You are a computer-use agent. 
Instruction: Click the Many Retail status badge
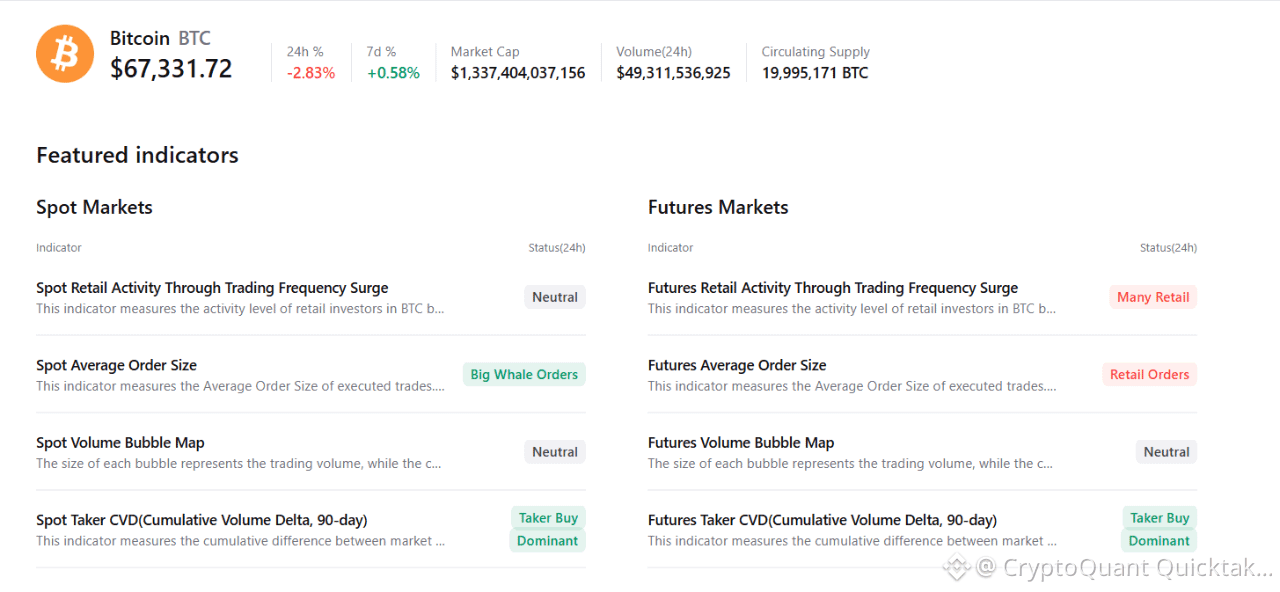coord(1153,297)
